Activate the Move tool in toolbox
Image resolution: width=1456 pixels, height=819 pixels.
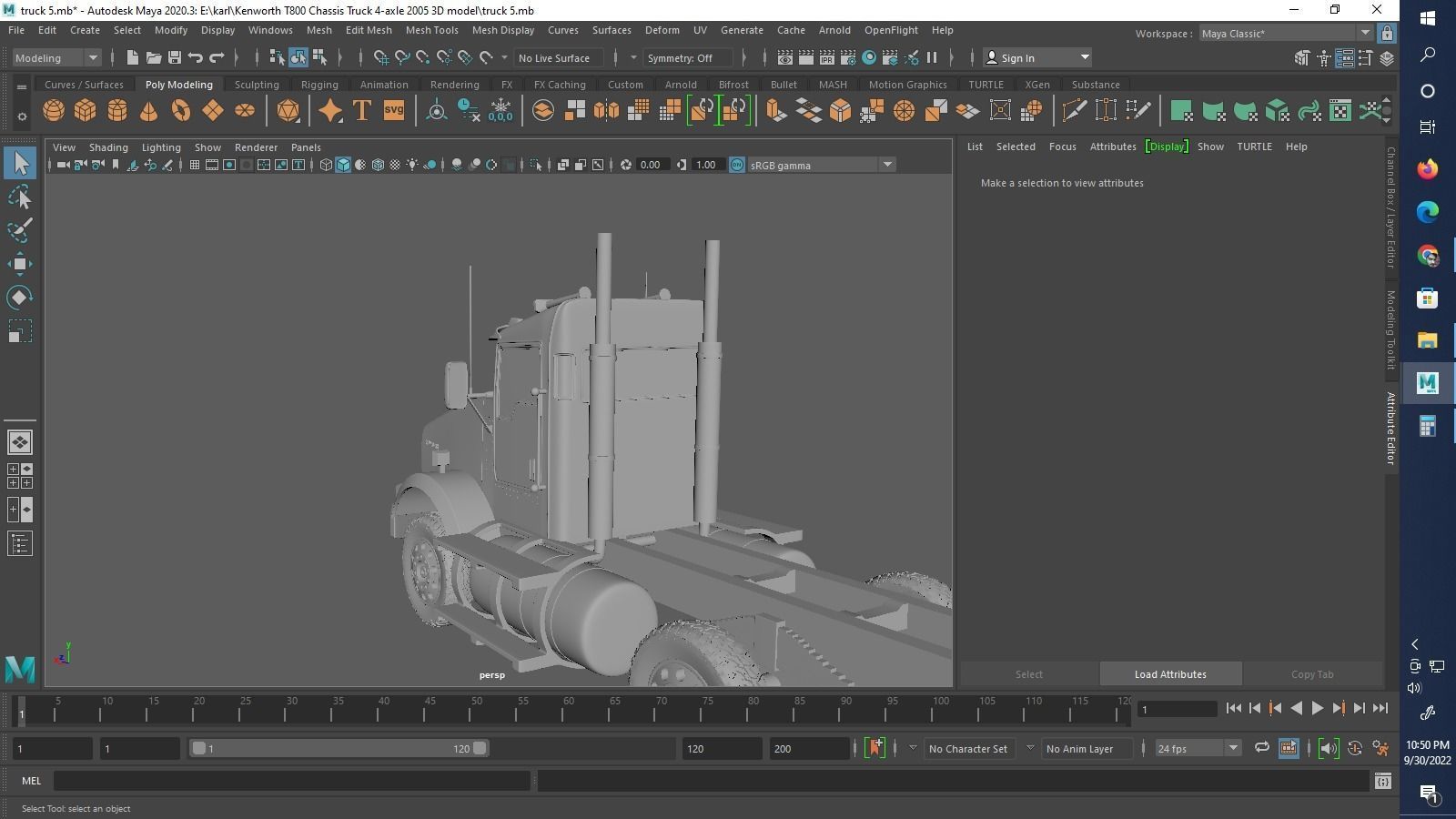(20, 264)
